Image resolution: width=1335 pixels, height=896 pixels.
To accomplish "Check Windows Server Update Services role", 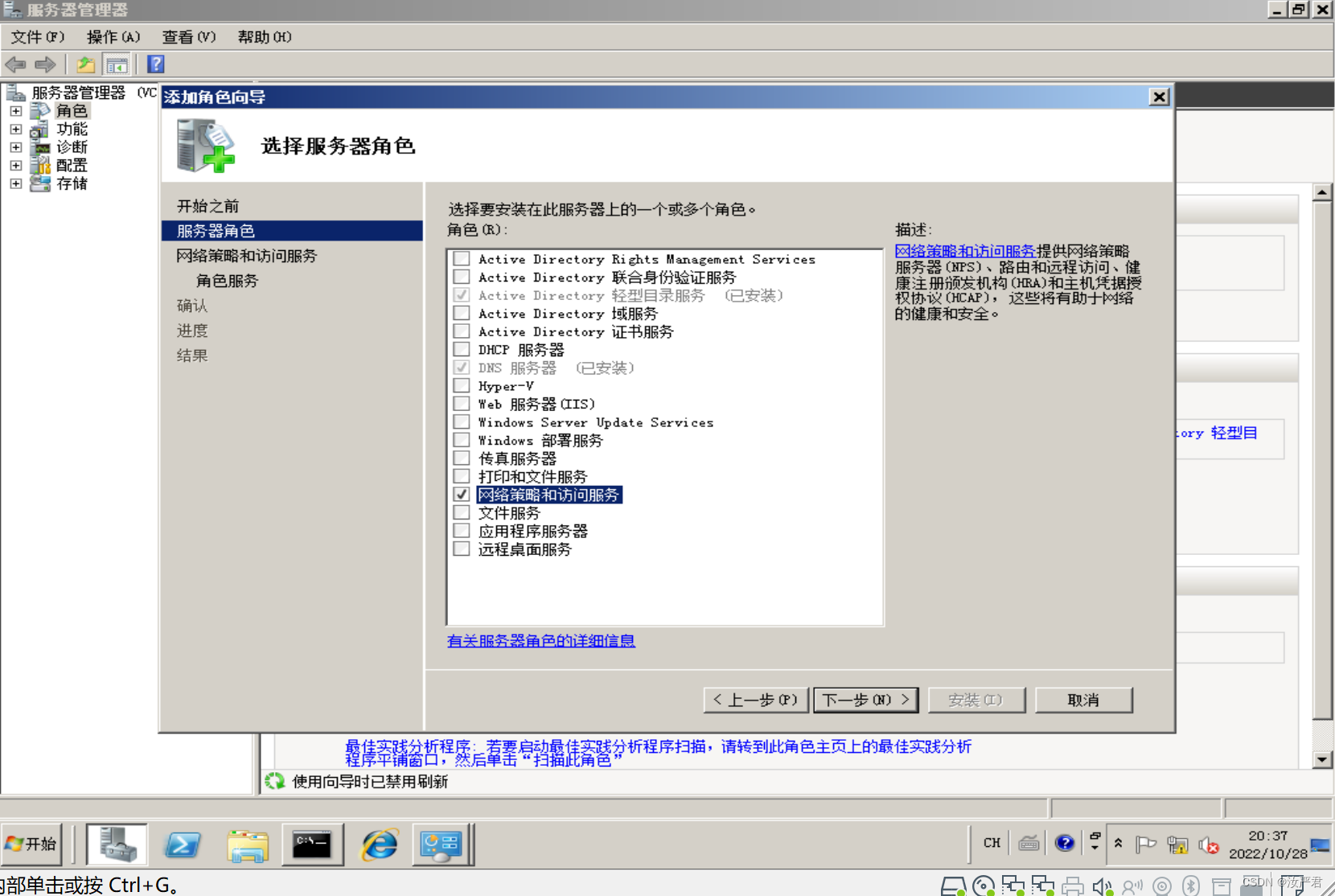I will 462,421.
